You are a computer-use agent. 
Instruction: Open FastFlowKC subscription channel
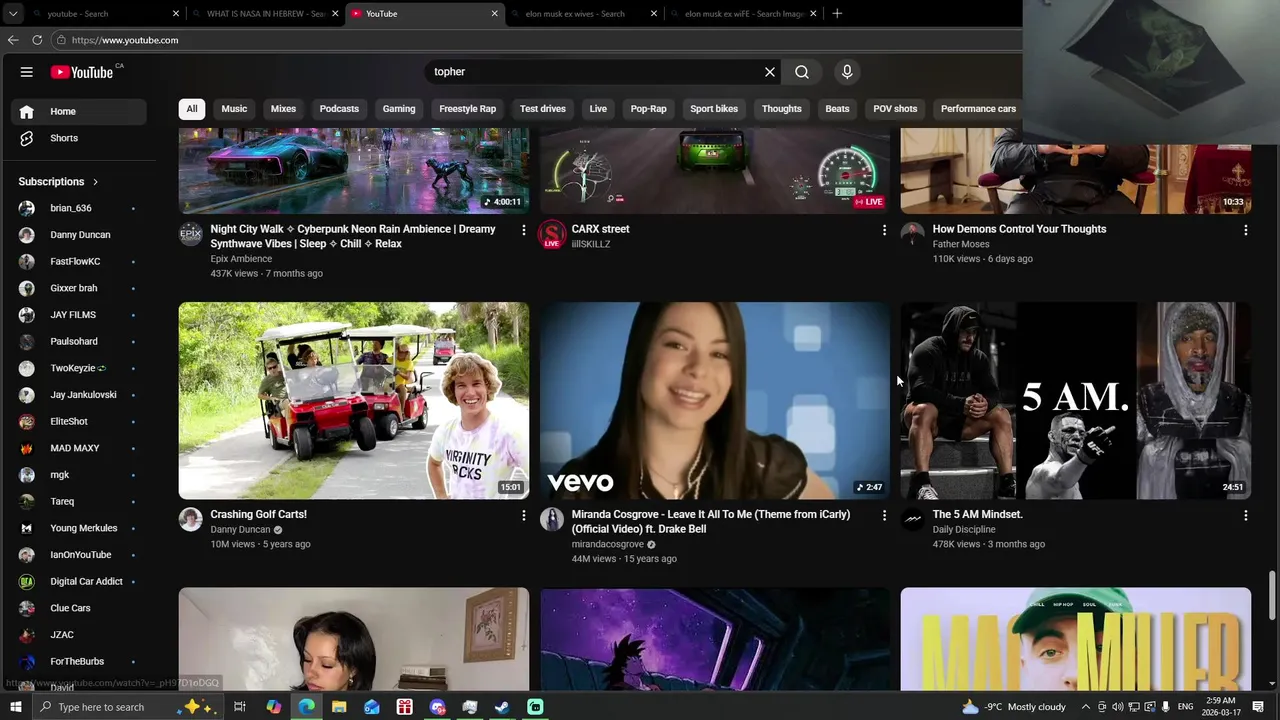pos(79,261)
